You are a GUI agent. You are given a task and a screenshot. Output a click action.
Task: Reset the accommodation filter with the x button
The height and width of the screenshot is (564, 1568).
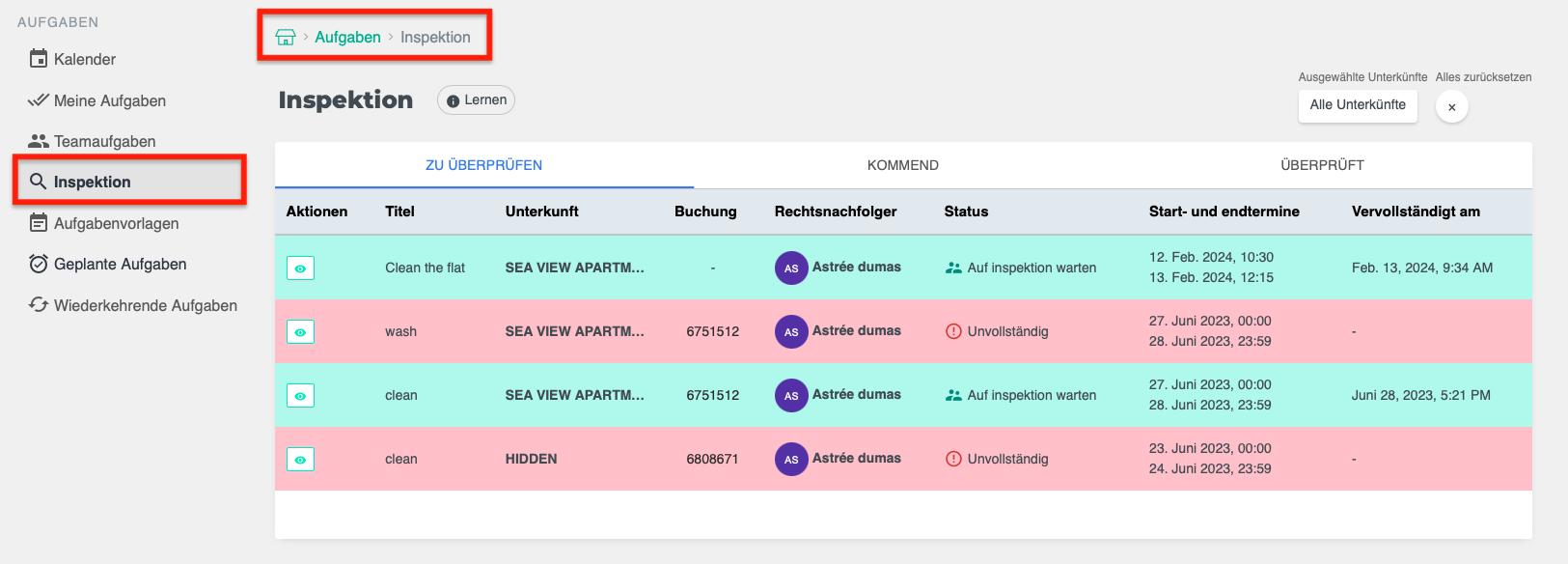point(1451,107)
